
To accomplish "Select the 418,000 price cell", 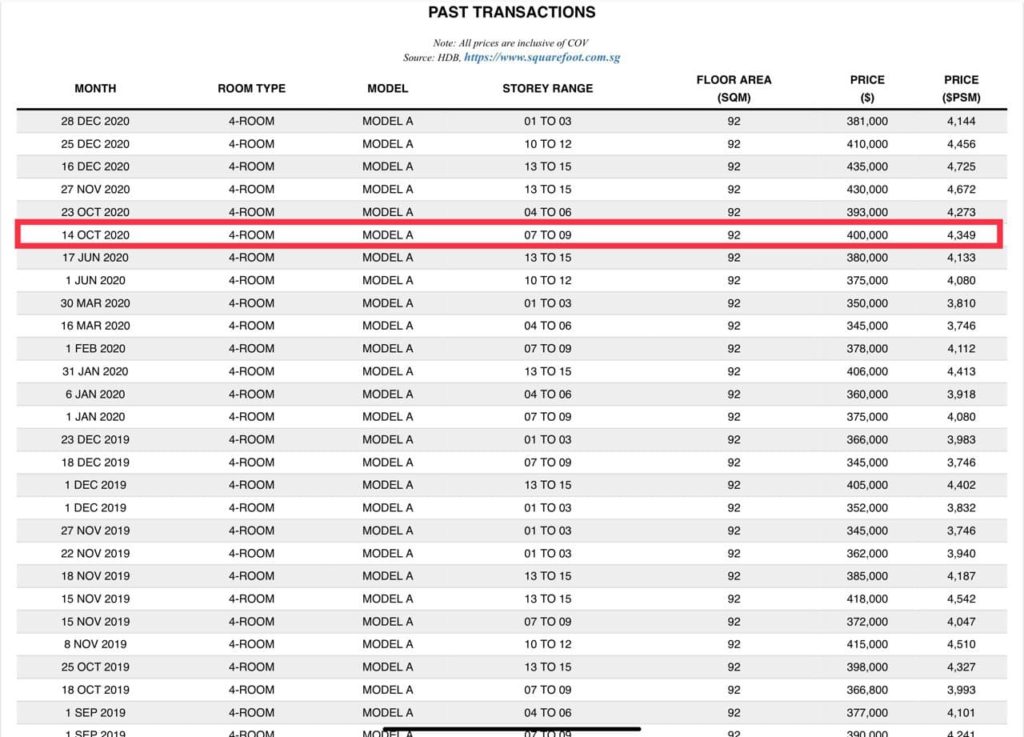I will [x=866, y=599].
